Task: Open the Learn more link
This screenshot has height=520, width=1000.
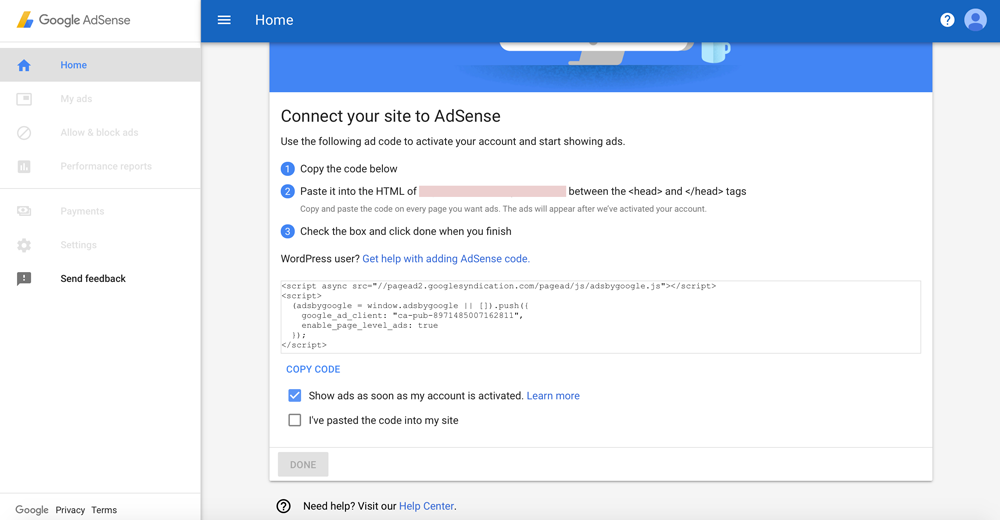Action: [x=553, y=396]
